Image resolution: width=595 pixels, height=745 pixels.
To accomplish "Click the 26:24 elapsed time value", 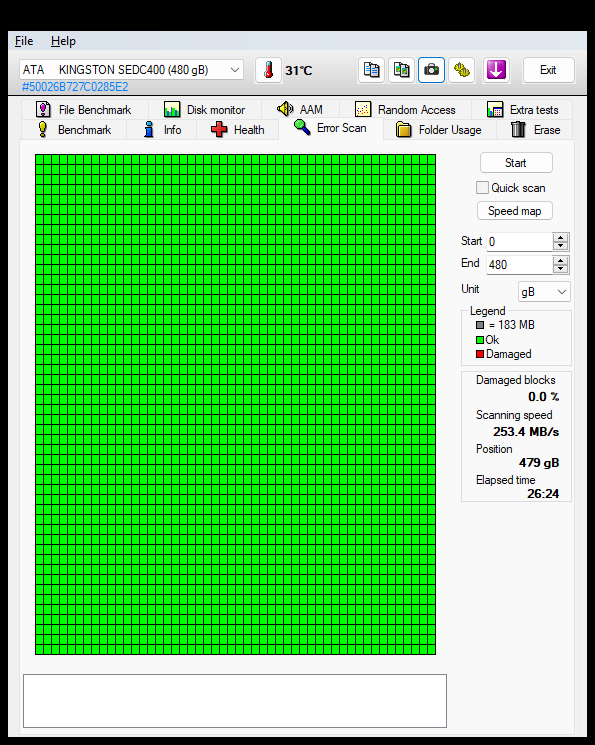I will coord(543,494).
